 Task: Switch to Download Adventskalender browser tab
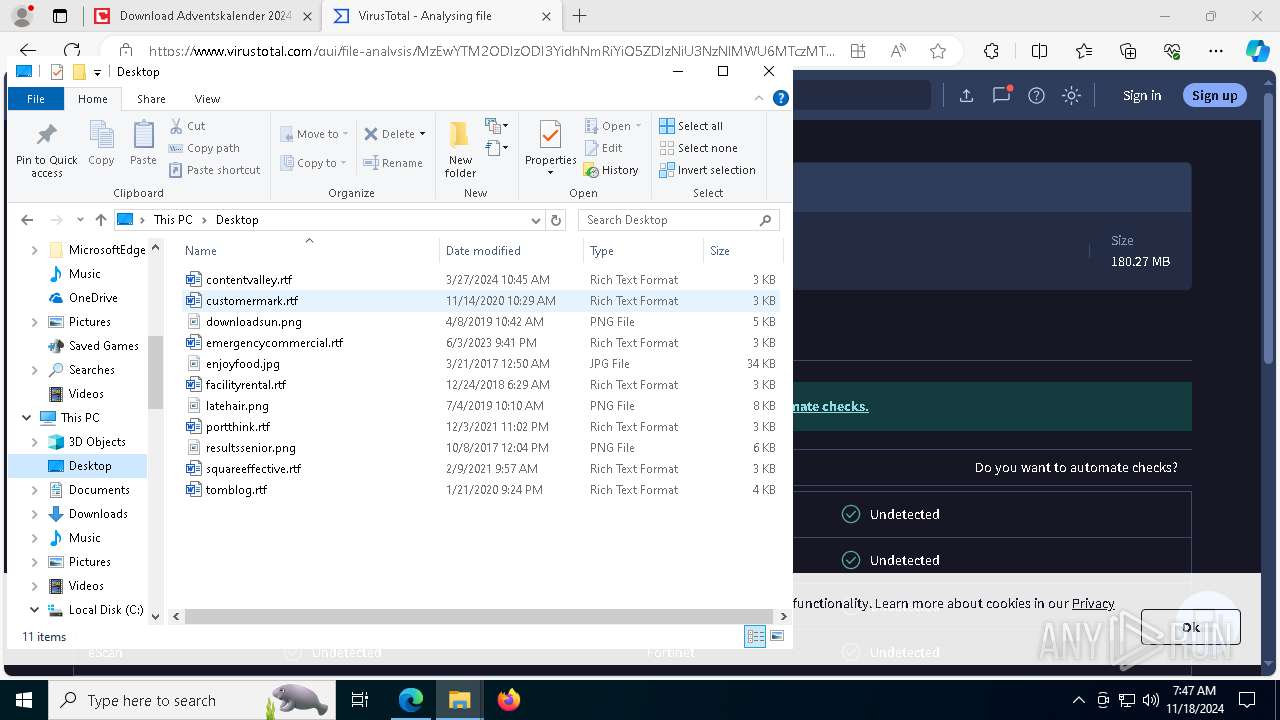[205, 16]
